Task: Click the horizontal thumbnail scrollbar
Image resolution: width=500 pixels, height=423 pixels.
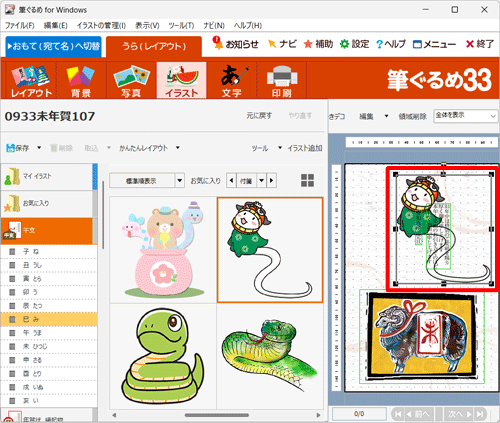Action: pyautogui.click(x=217, y=415)
